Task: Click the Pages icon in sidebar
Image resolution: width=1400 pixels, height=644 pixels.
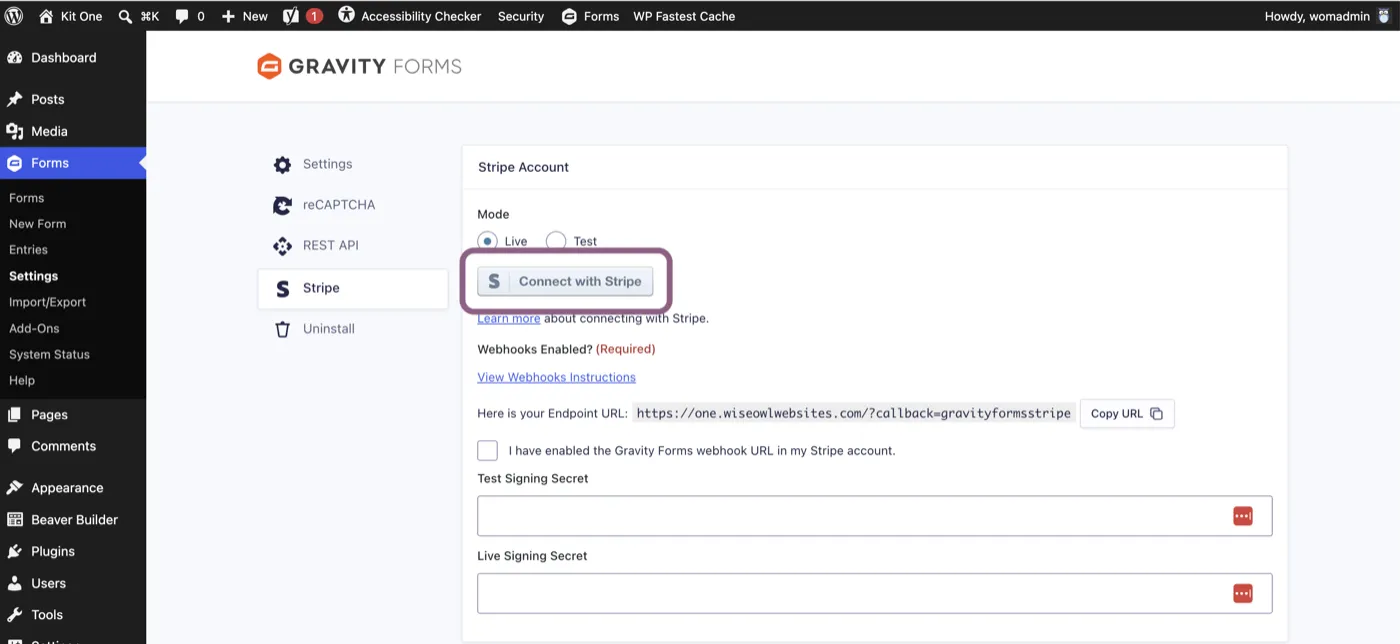Action: 15,415
